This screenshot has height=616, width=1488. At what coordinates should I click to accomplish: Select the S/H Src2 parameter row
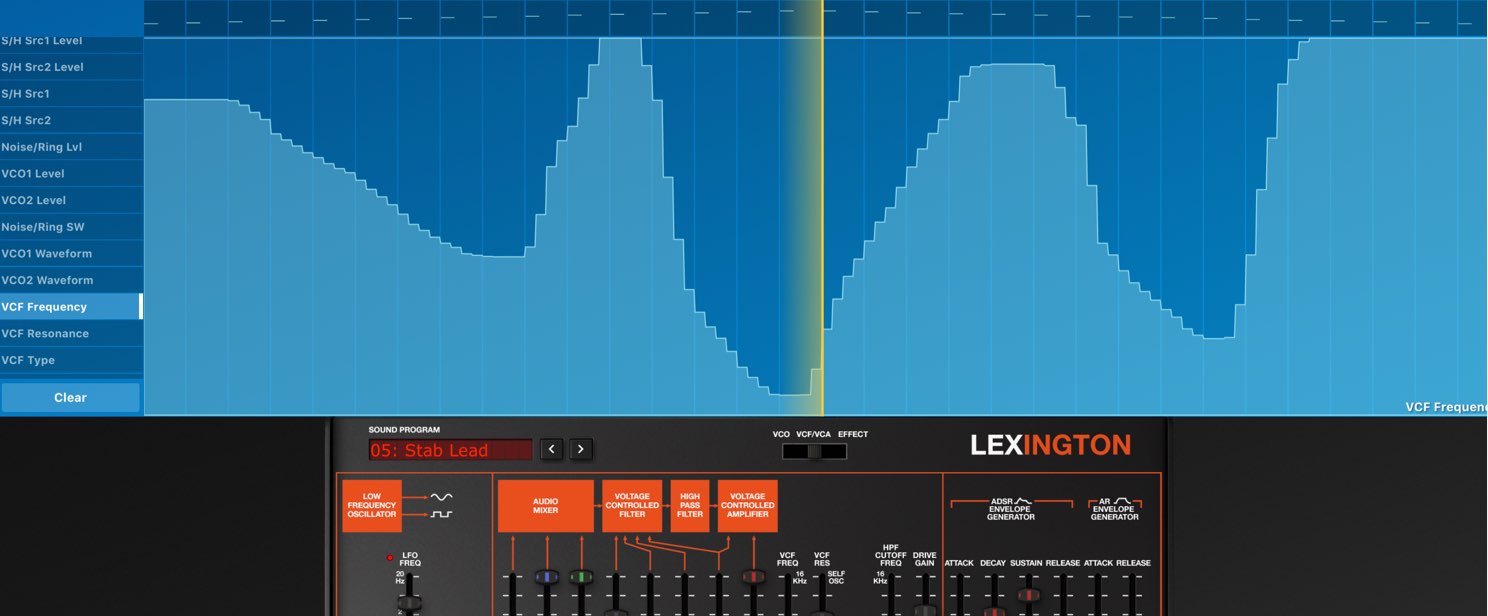pos(71,120)
